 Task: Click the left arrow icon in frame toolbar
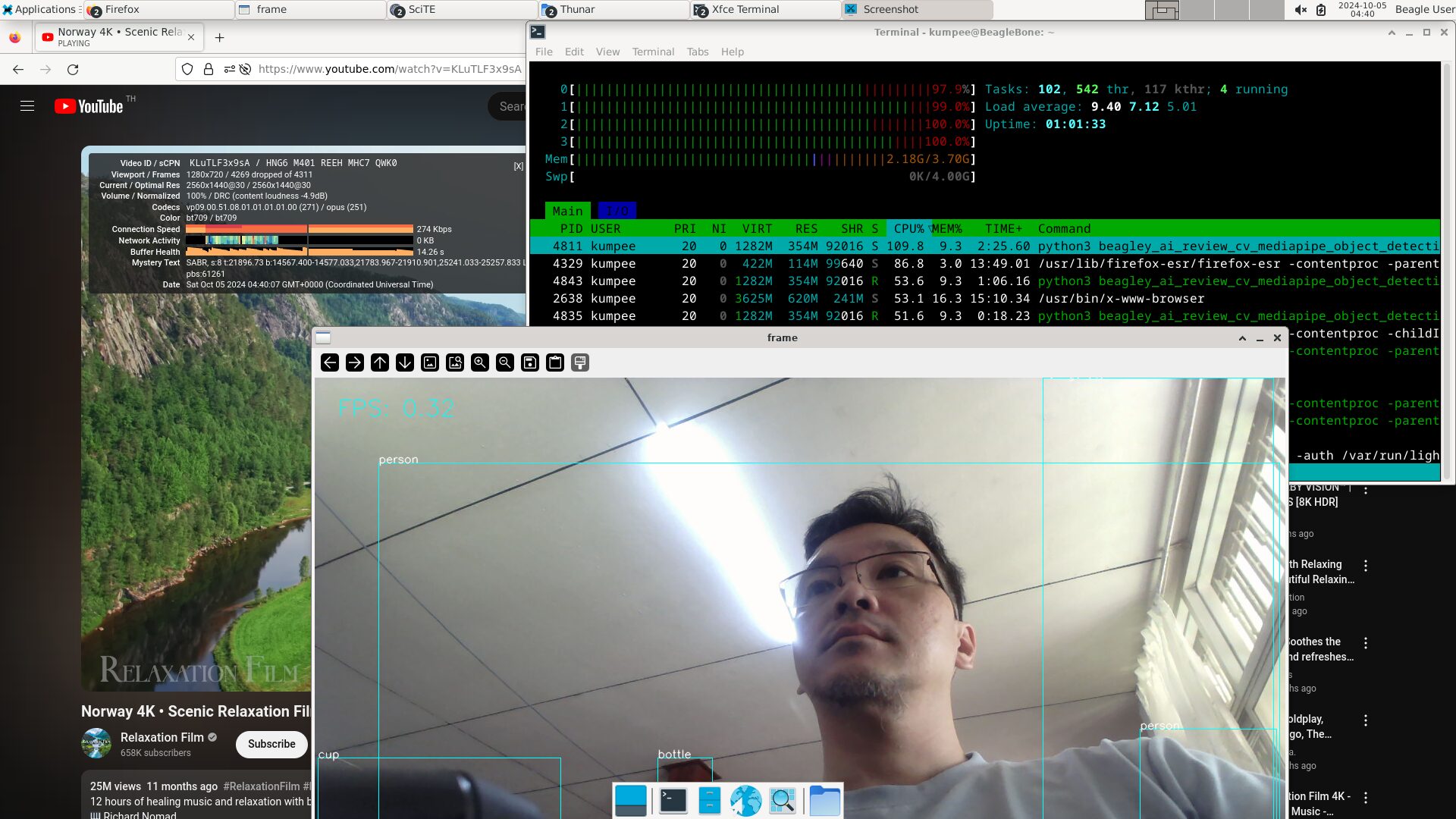tap(330, 362)
